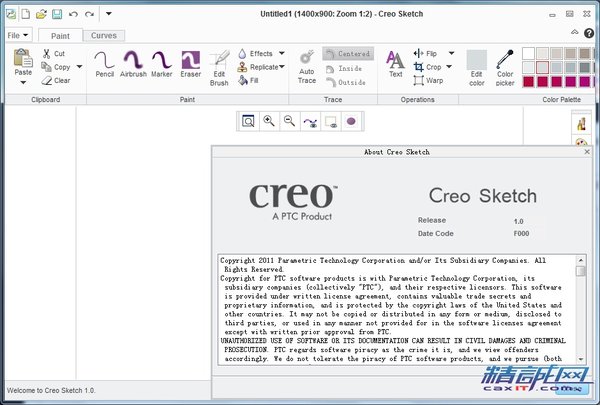
Task: Click the Fill bucket tool
Action: tap(248, 80)
